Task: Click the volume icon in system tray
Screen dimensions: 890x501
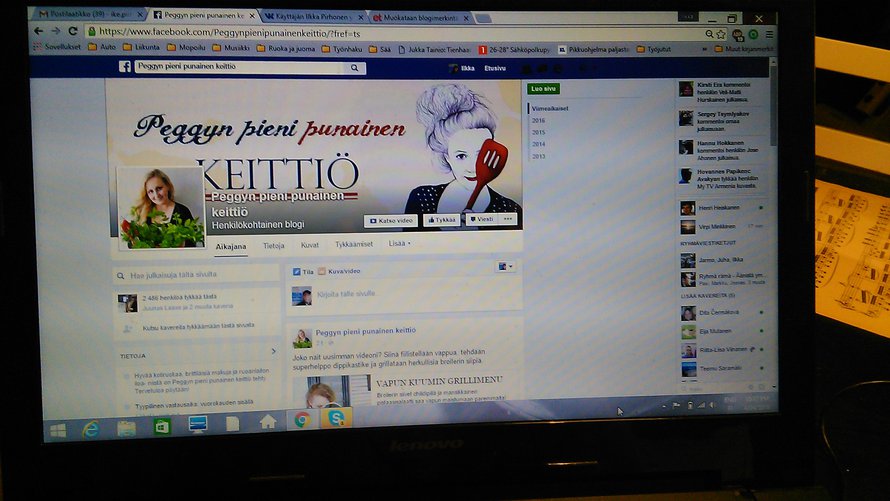Action: (x=712, y=405)
